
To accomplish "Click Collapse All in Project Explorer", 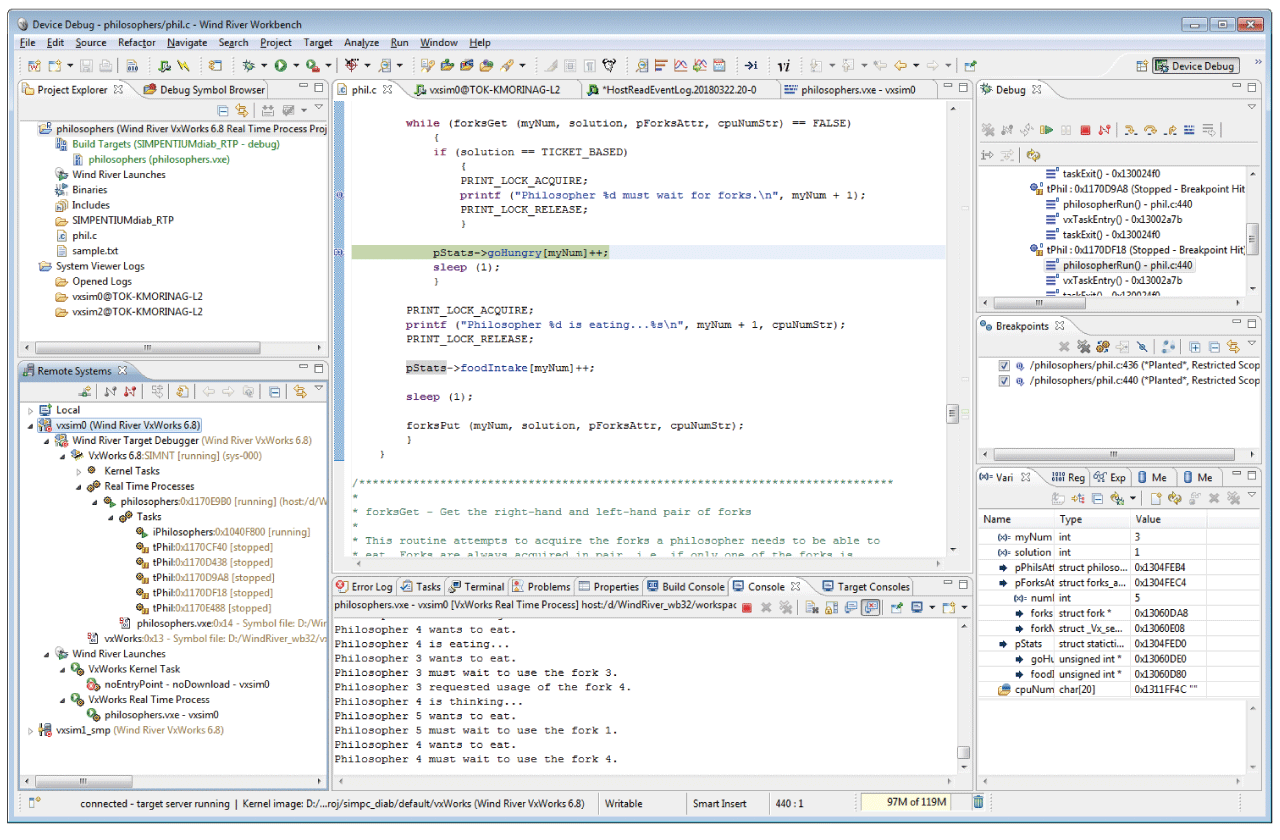I will [x=223, y=110].
